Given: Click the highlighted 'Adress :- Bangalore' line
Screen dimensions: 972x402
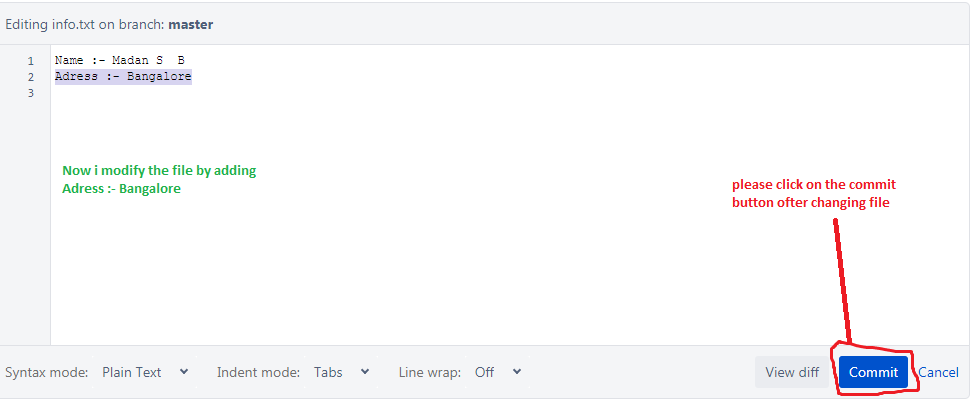Looking at the screenshot, I should point(123,77).
